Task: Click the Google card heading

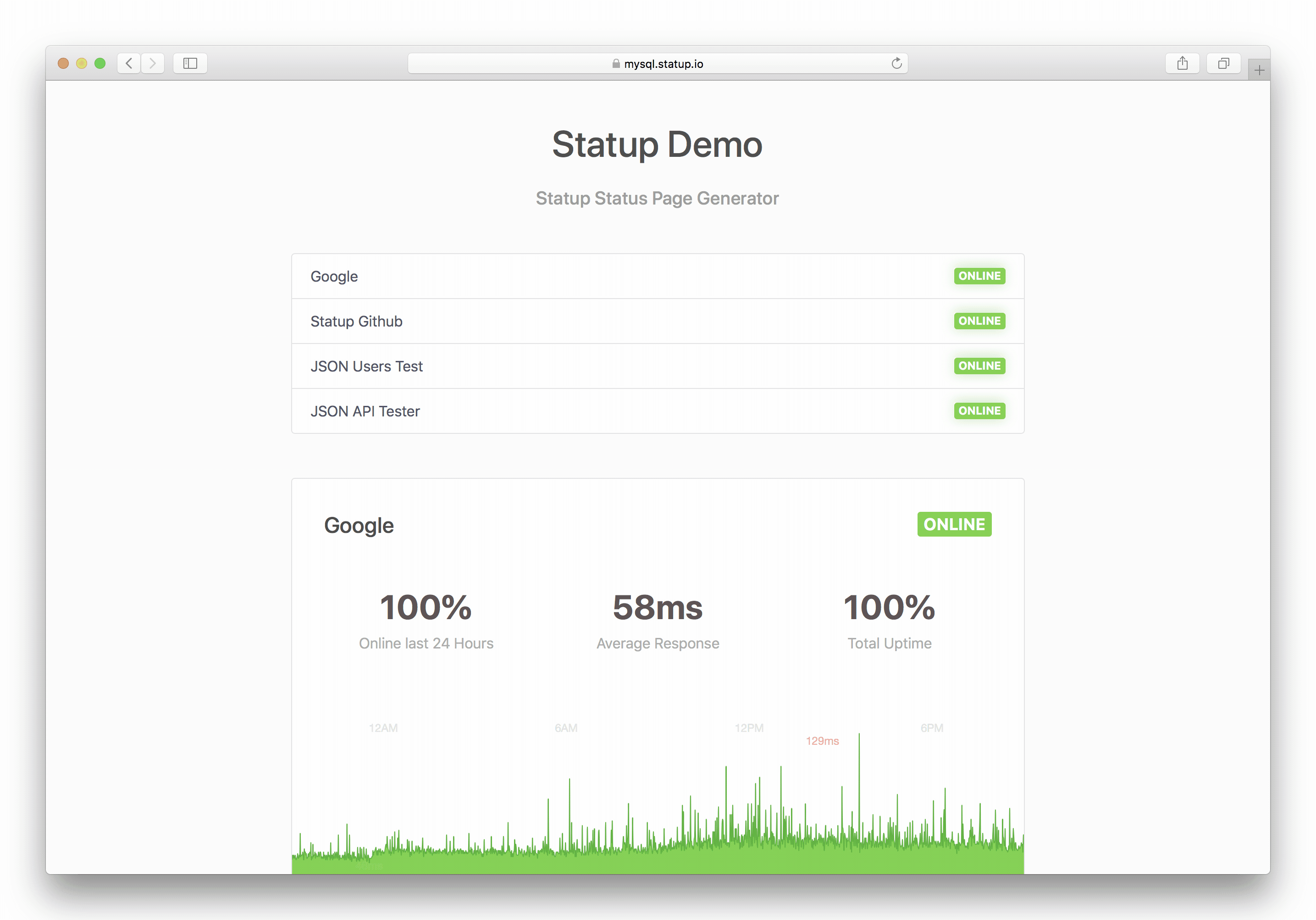Action: click(x=359, y=526)
